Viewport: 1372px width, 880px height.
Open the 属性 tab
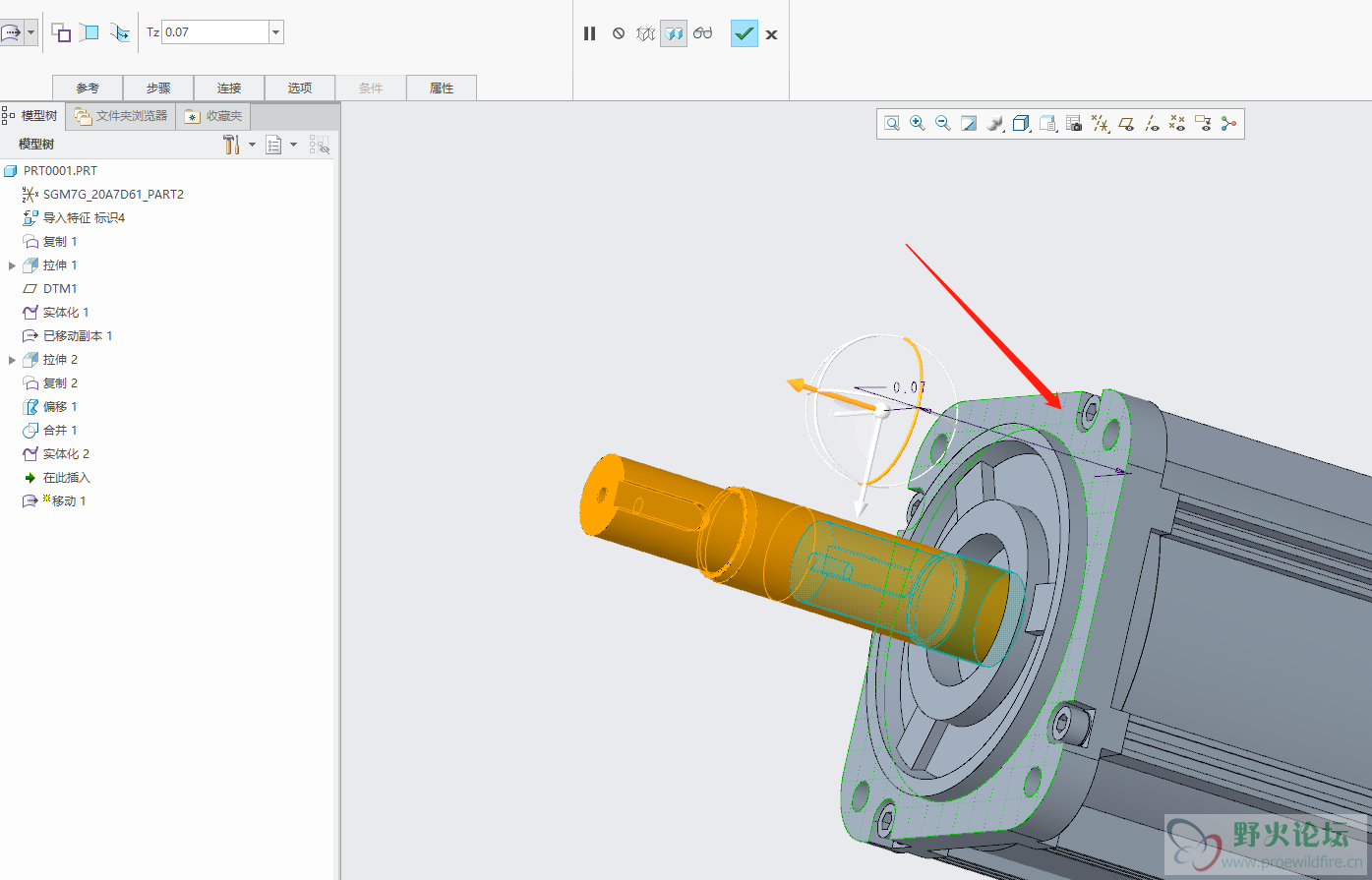pos(442,88)
